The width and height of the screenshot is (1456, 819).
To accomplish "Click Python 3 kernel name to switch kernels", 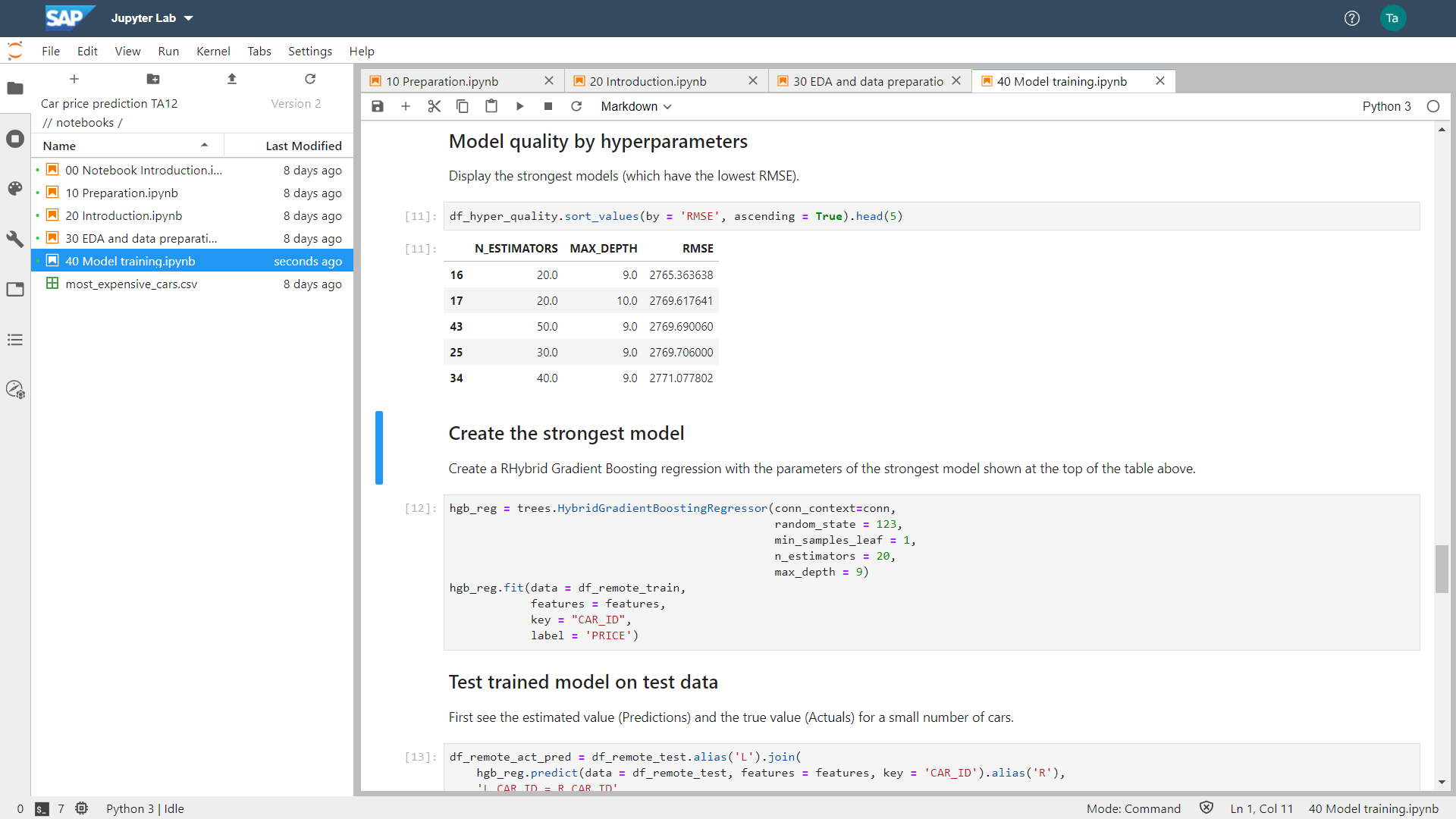I will pos(1385,106).
